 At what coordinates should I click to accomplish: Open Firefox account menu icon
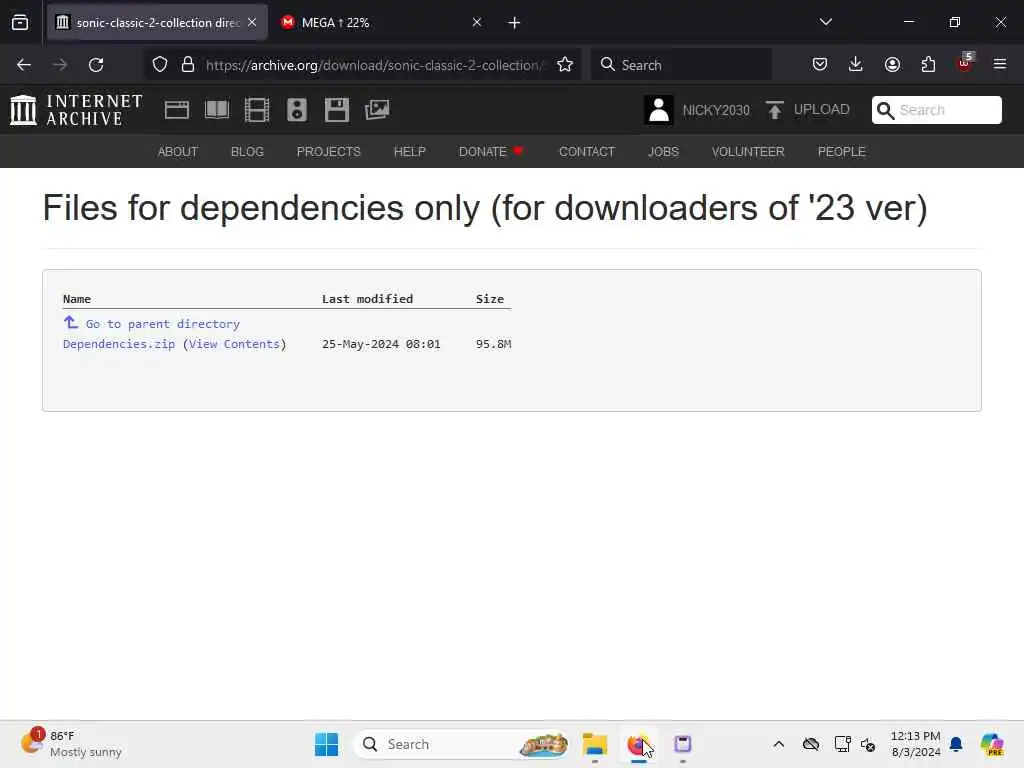pyautogui.click(x=892, y=65)
